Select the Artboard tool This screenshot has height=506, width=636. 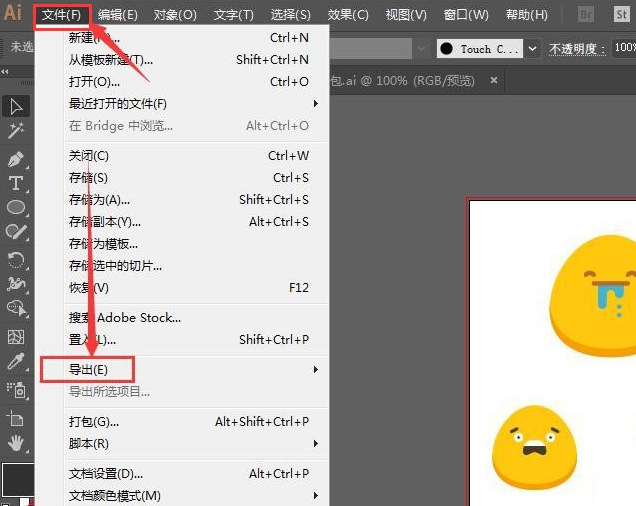click(x=16, y=419)
